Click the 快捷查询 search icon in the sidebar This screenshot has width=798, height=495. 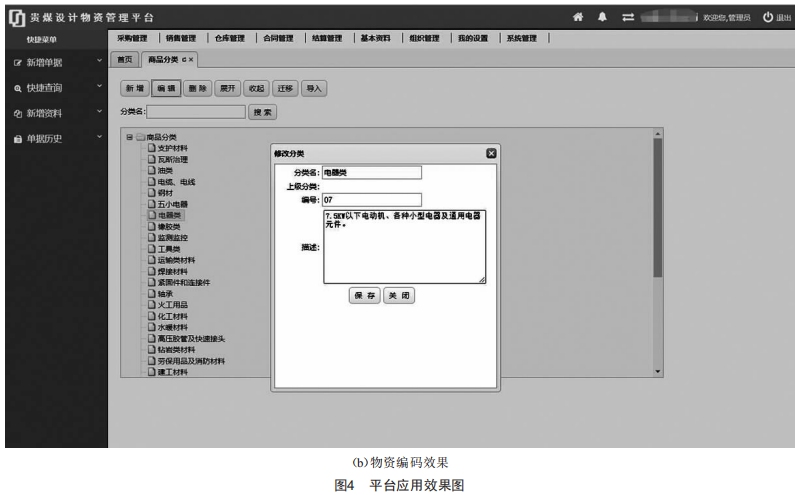(x=18, y=88)
